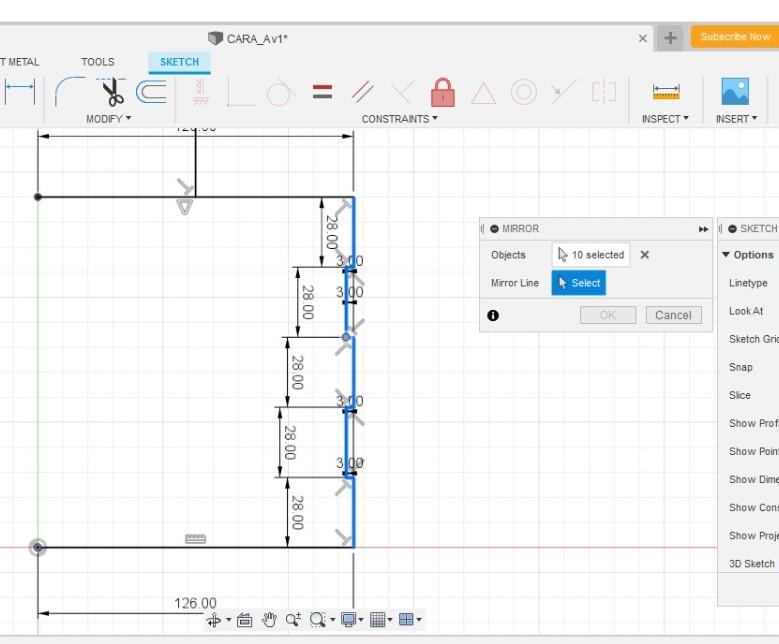
Task: Switch to the TOOLS tab
Action: tap(98, 62)
